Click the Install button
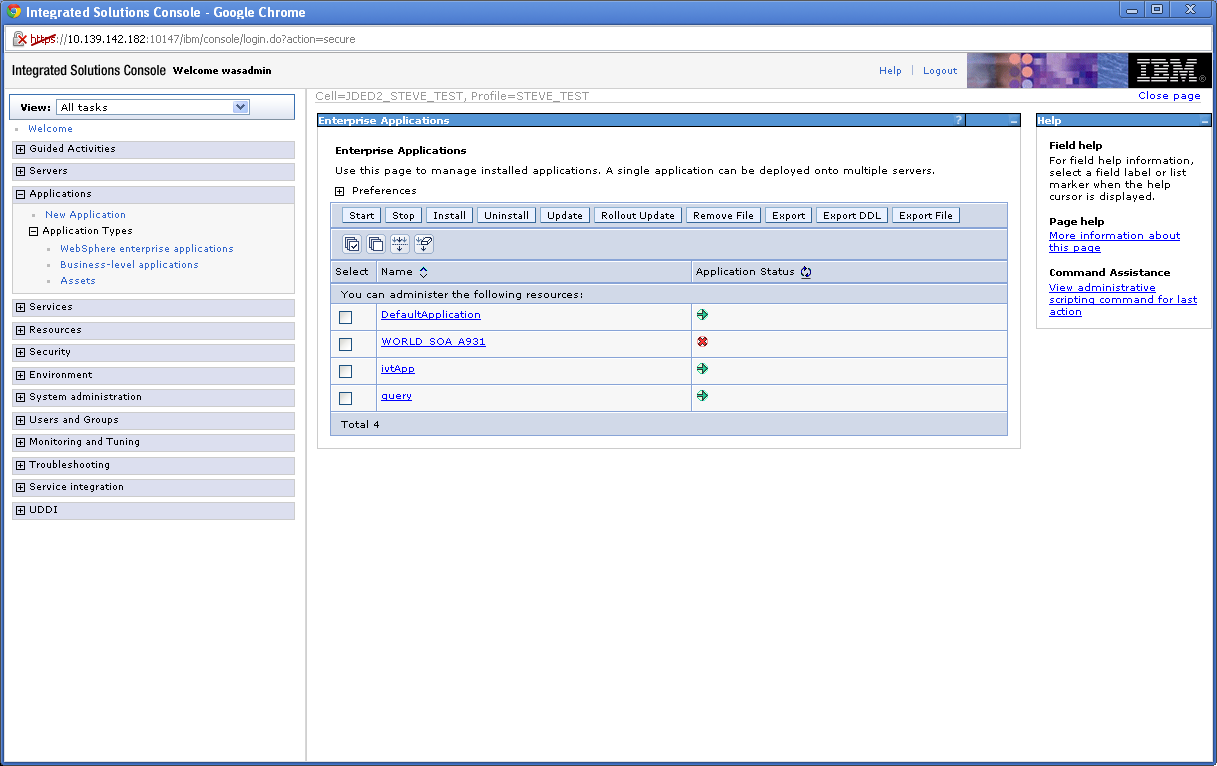The width and height of the screenshot is (1217, 766). 450,215
